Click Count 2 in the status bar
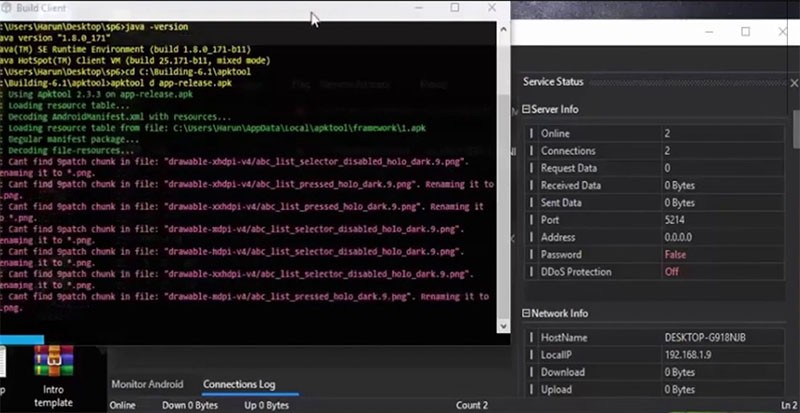The image size is (800, 413). (x=472, y=405)
